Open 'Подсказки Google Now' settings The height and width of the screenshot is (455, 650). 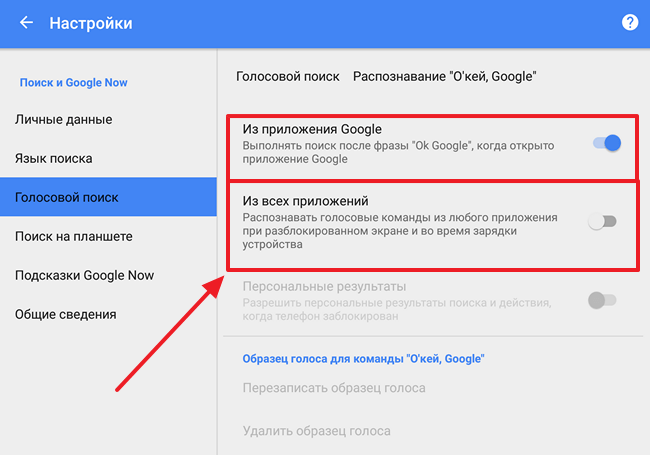[x=85, y=275]
